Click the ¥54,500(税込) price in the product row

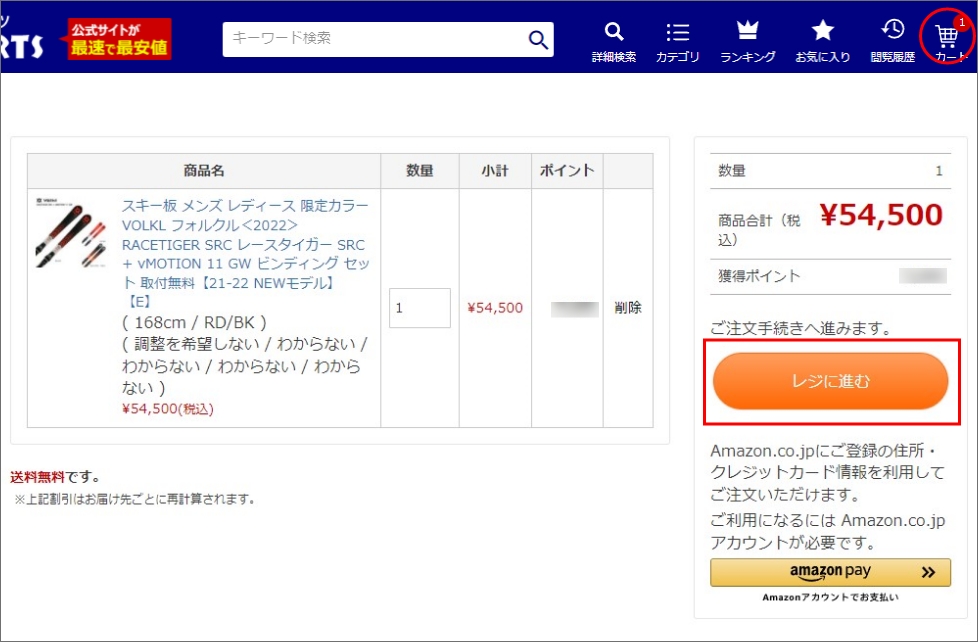pos(169,408)
